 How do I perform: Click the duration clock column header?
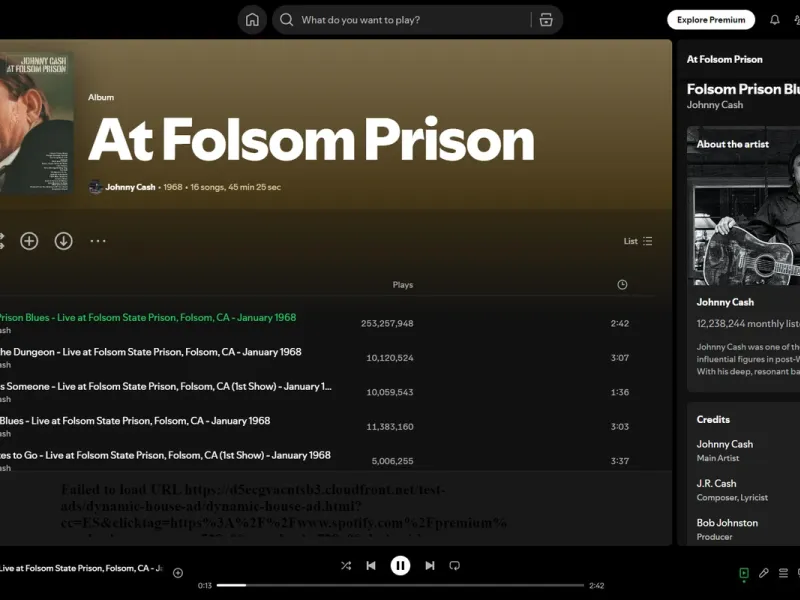click(622, 285)
